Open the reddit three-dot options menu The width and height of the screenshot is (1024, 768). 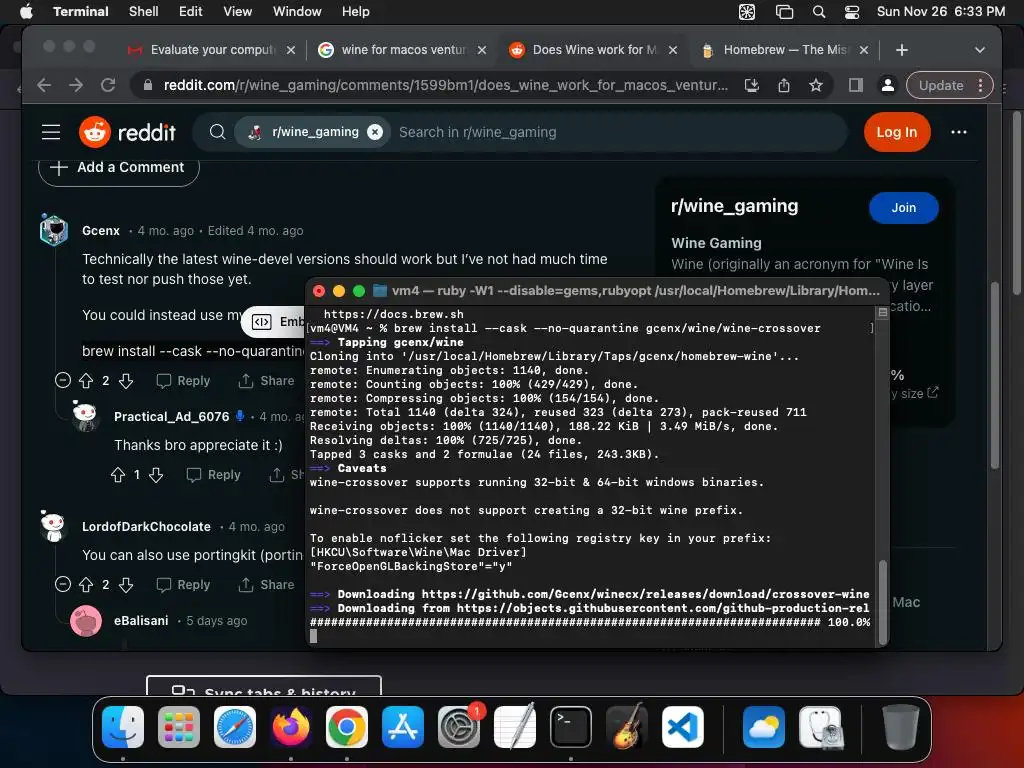coord(959,132)
